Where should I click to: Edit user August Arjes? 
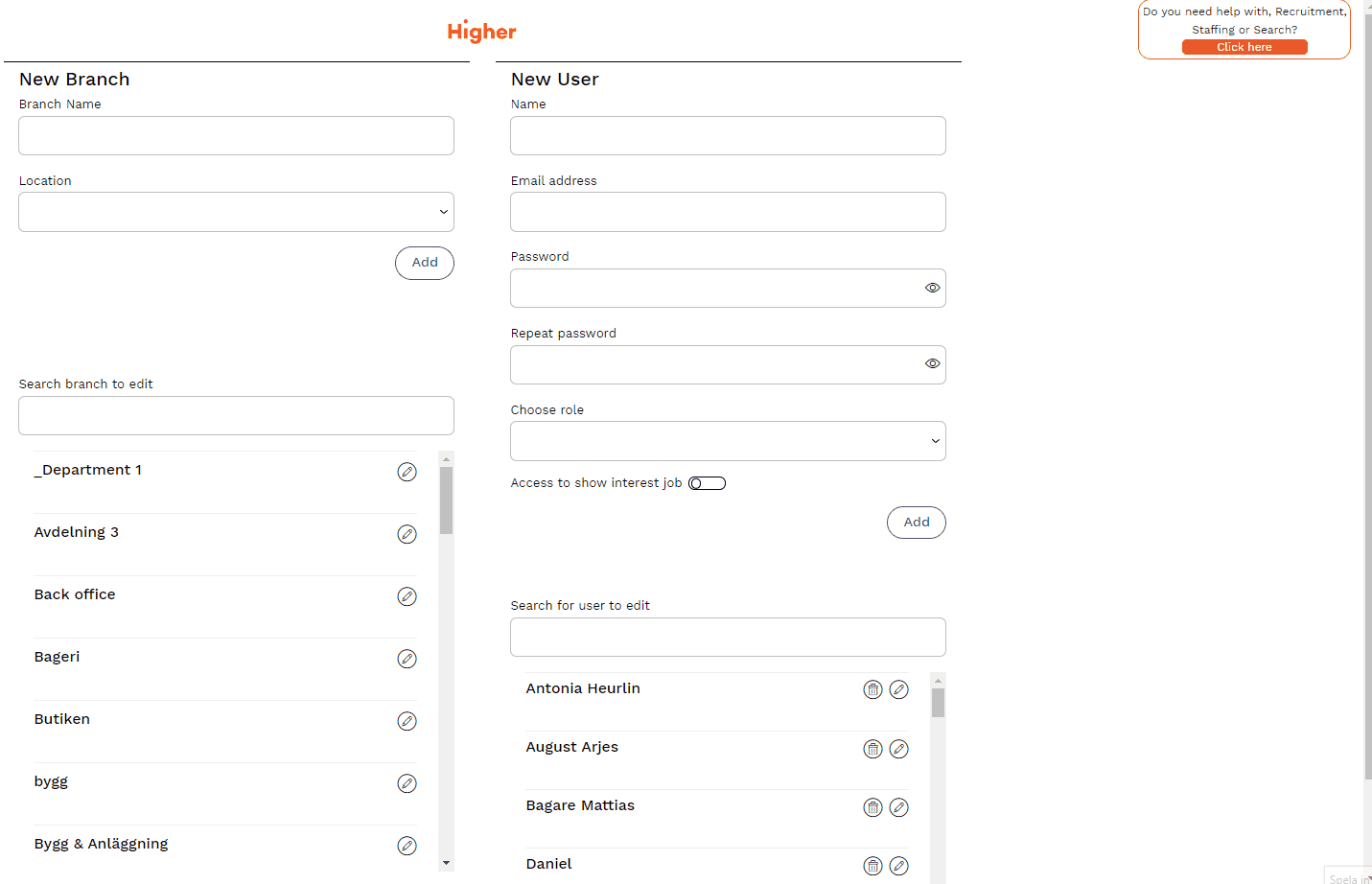[x=898, y=749]
